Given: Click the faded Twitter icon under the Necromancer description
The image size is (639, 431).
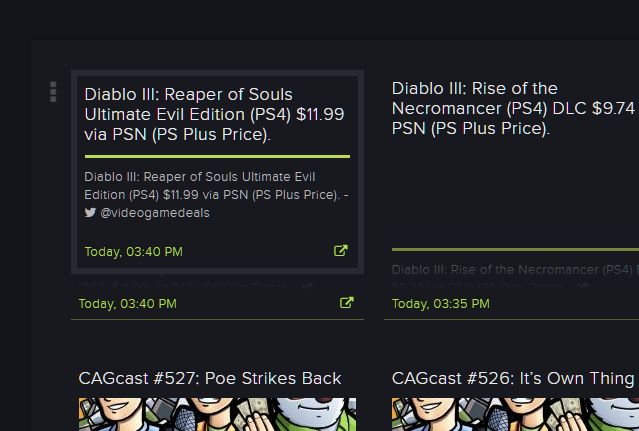Looking at the screenshot, I should [584, 286].
